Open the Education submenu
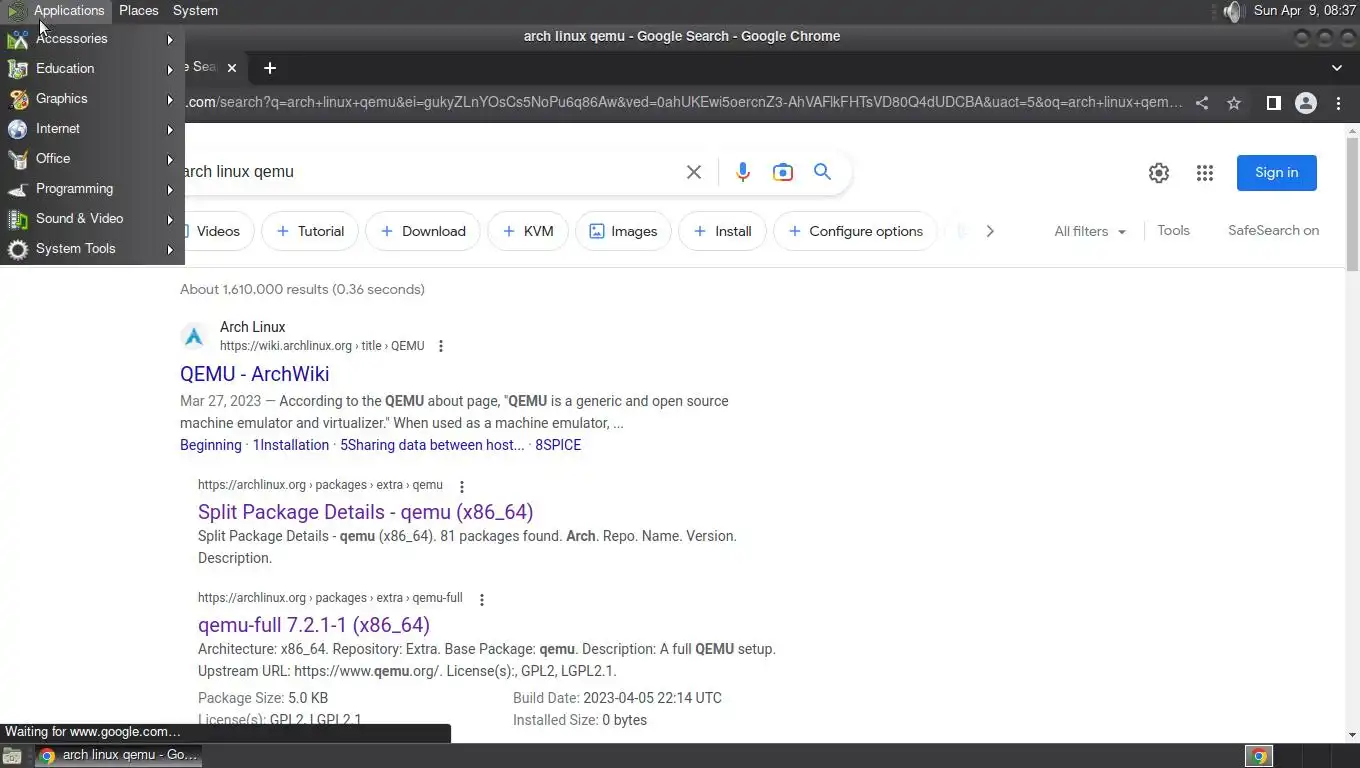The image size is (1360, 768). click(92, 69)
